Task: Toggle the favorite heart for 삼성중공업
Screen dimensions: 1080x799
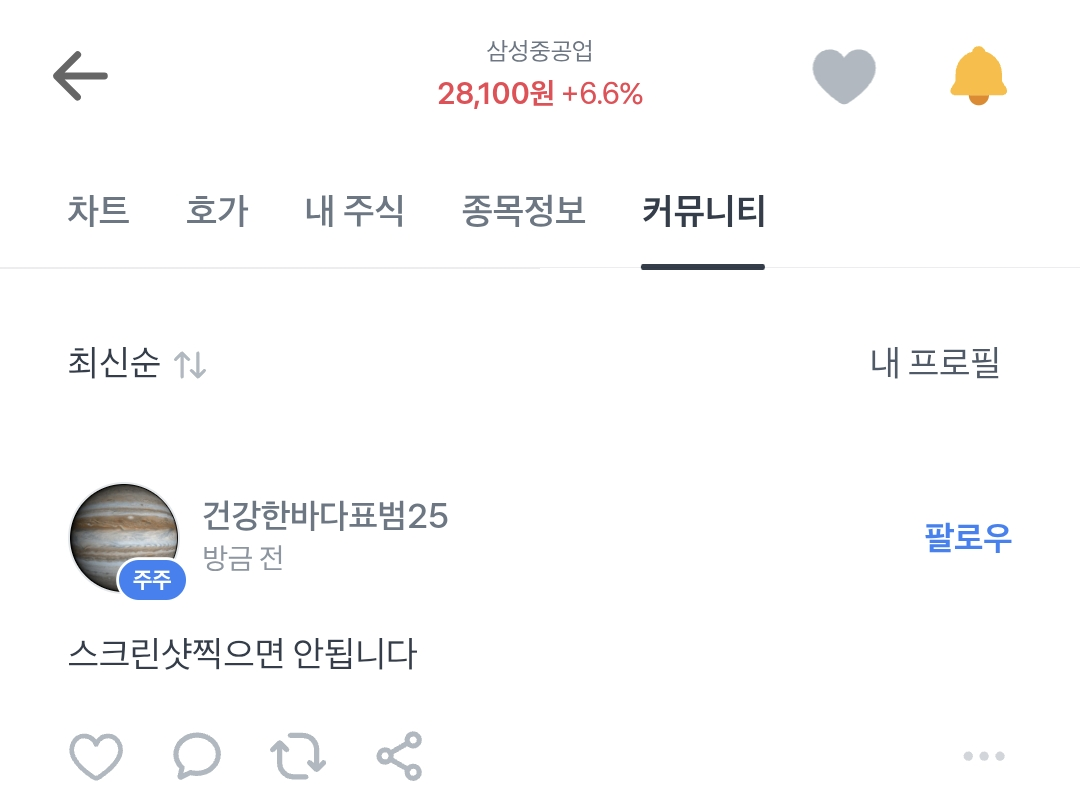Action: pos(844,76)
